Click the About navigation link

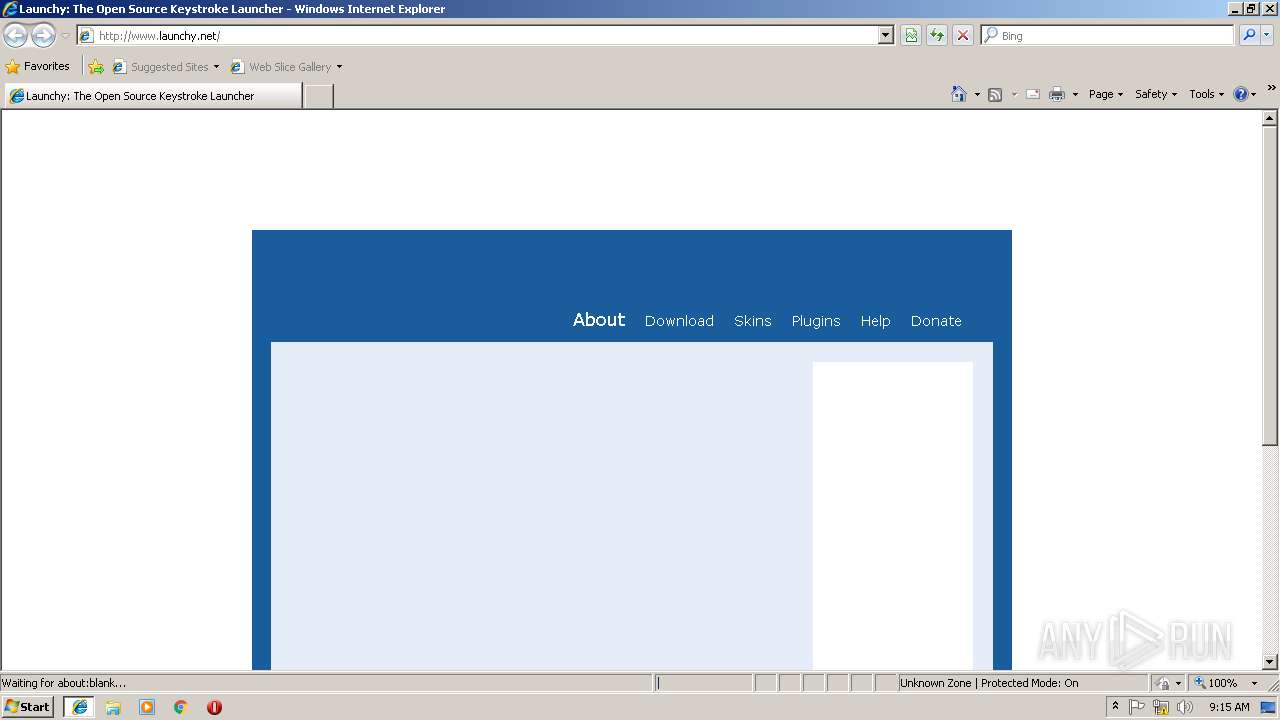pyautogui.click(x=599, y=320)
